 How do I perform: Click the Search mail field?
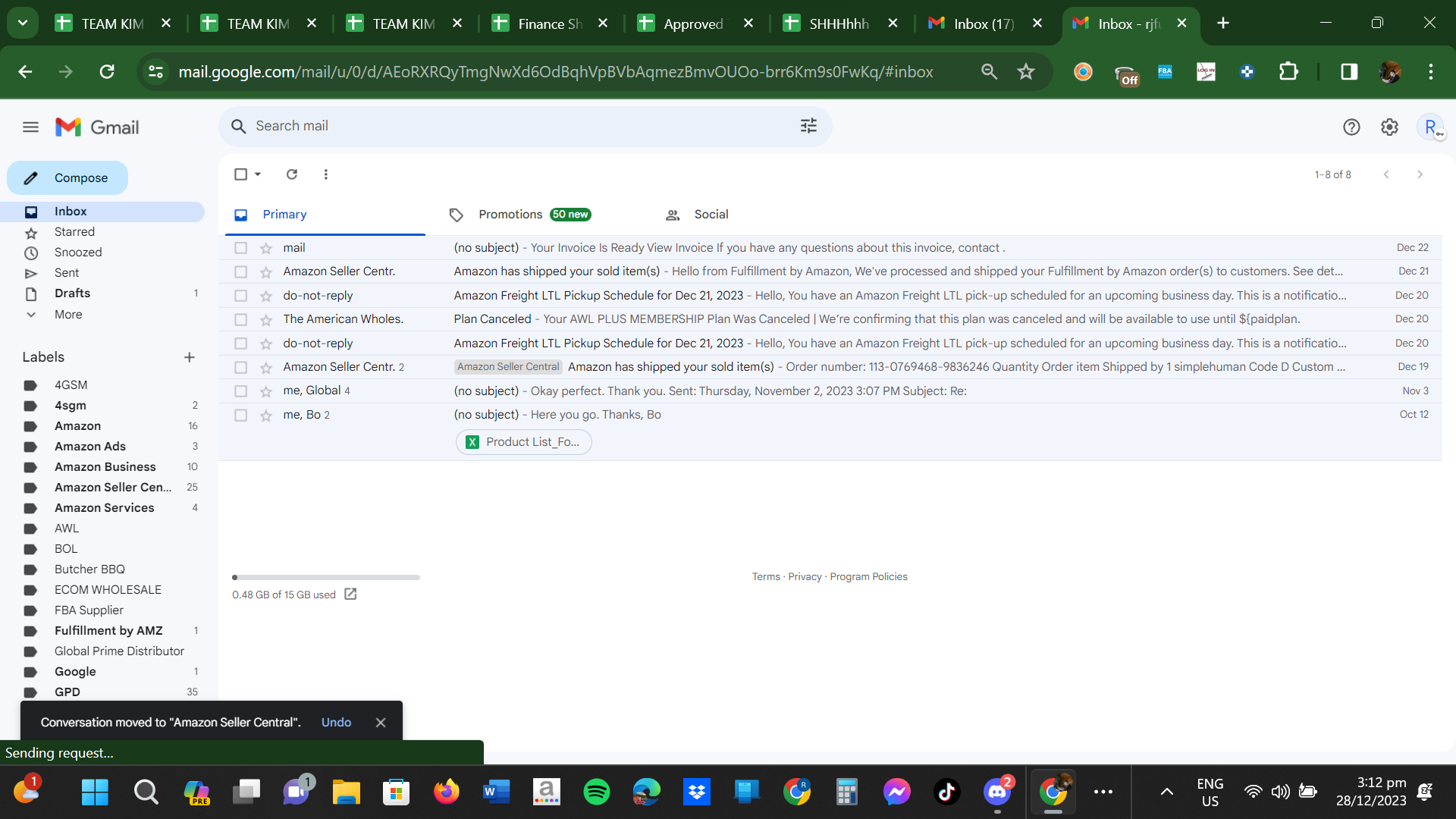(x=525, y=126)
